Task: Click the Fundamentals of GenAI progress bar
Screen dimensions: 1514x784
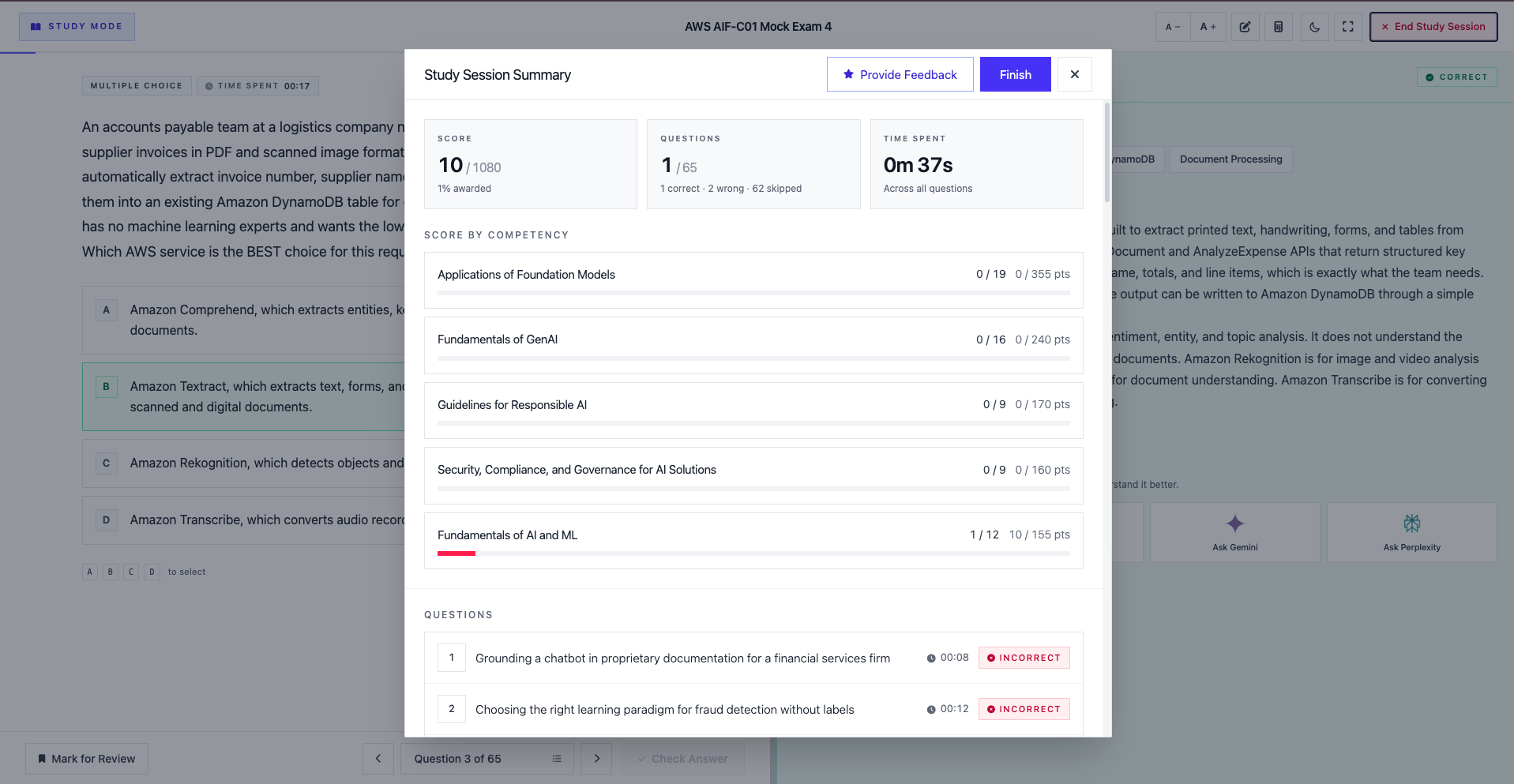Action: click(x=753, y=358)
